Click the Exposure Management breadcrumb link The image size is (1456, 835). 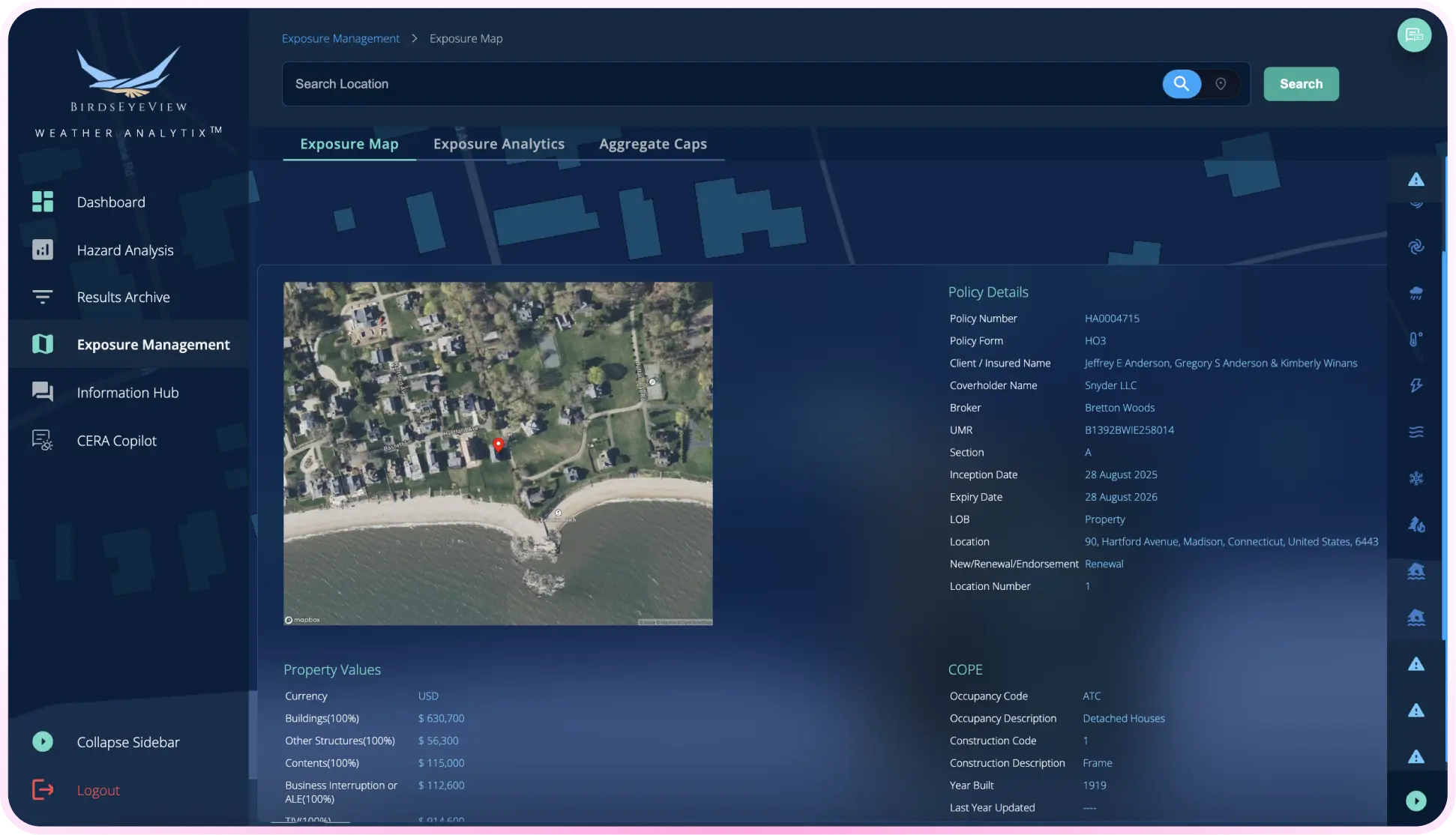(340, 38)
